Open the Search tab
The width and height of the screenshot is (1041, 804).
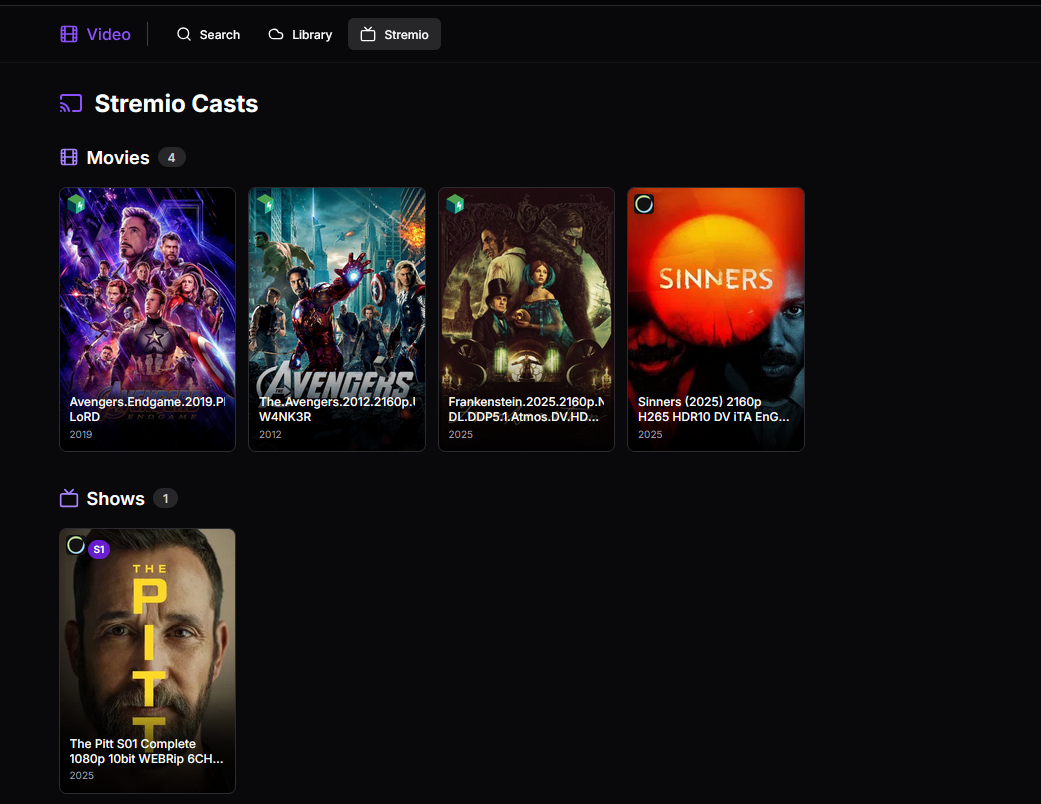point(208,34)
